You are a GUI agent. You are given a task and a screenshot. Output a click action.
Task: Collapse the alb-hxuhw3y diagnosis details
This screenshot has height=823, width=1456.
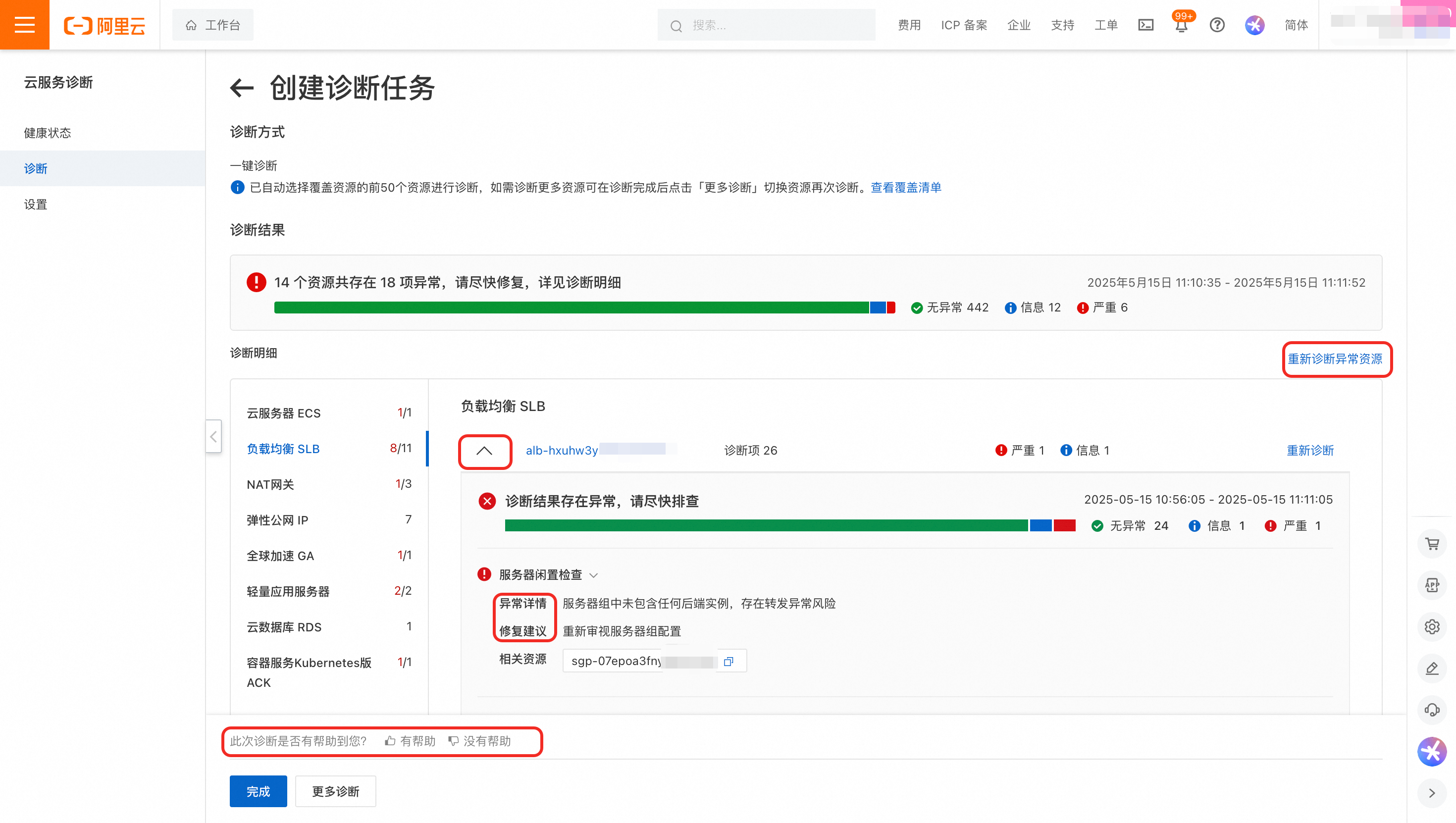(484, 451)
